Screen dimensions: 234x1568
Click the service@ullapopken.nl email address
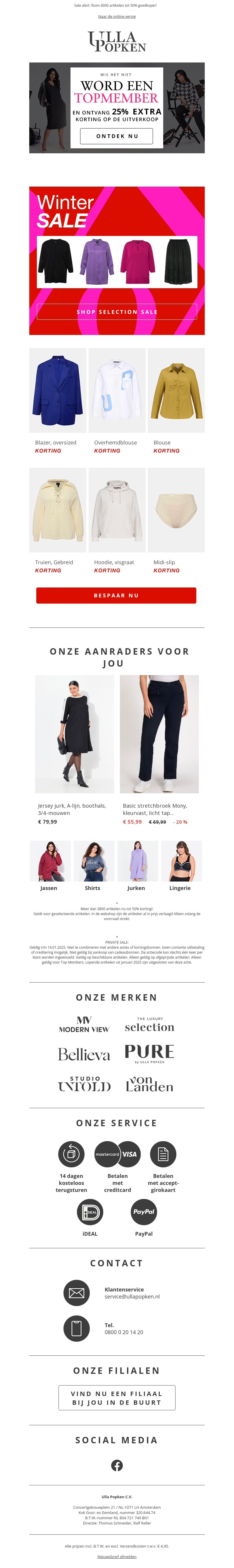point(132,1296)
